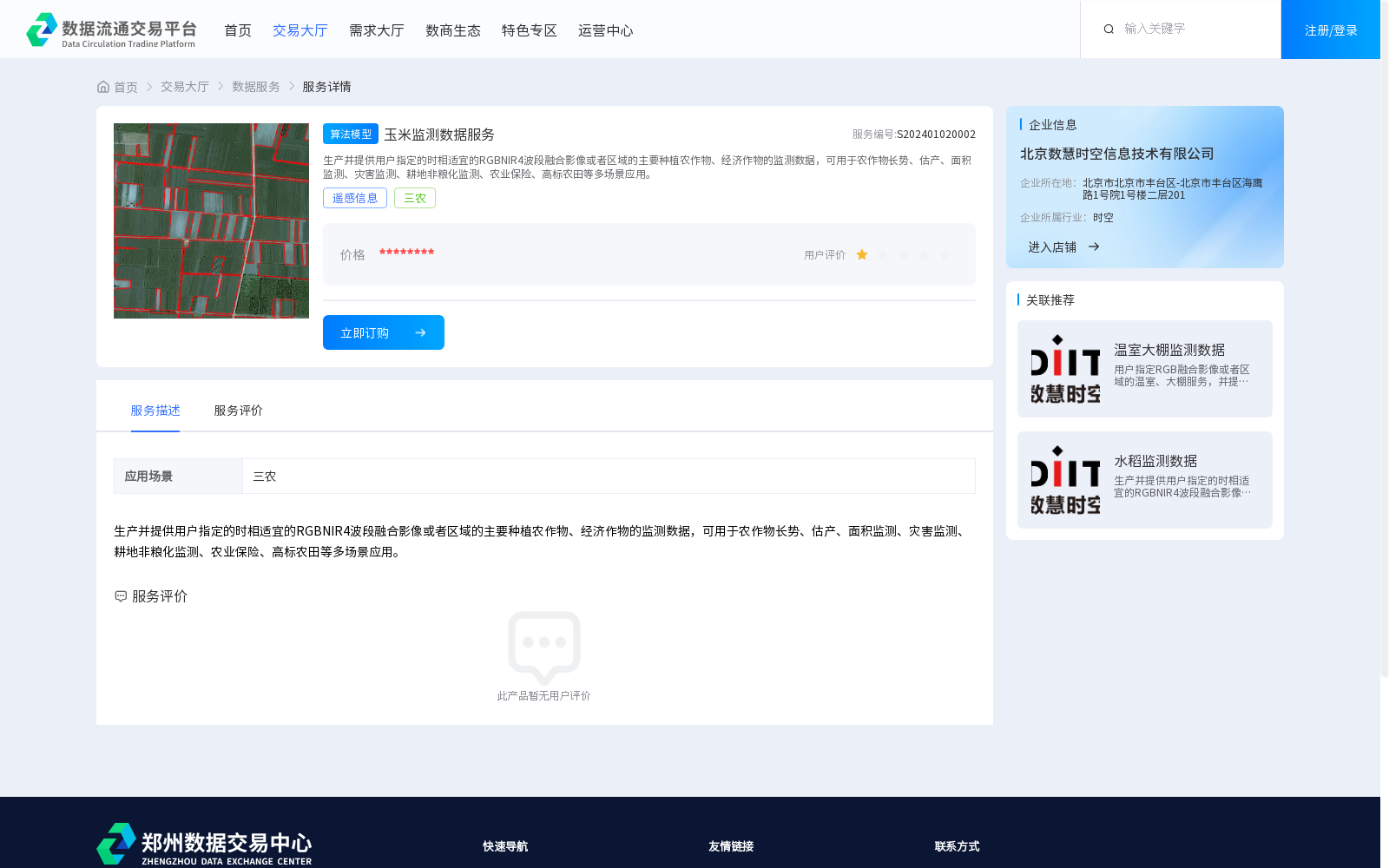The image size is (1389, 868).
Task: Click the fourth rating star
Action: [x=925, y=254]
